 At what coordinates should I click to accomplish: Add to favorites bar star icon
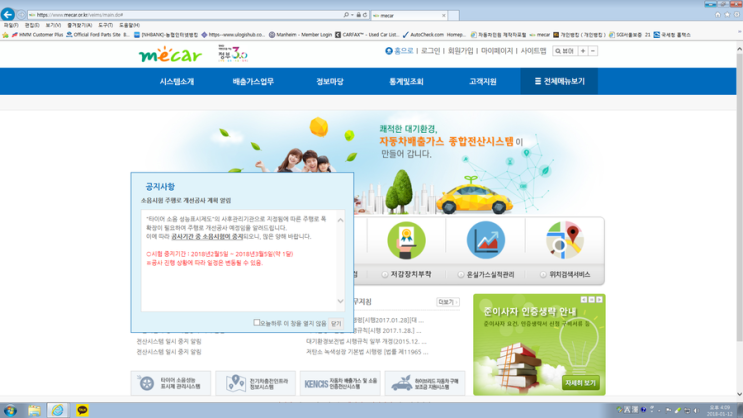[5, 35]
